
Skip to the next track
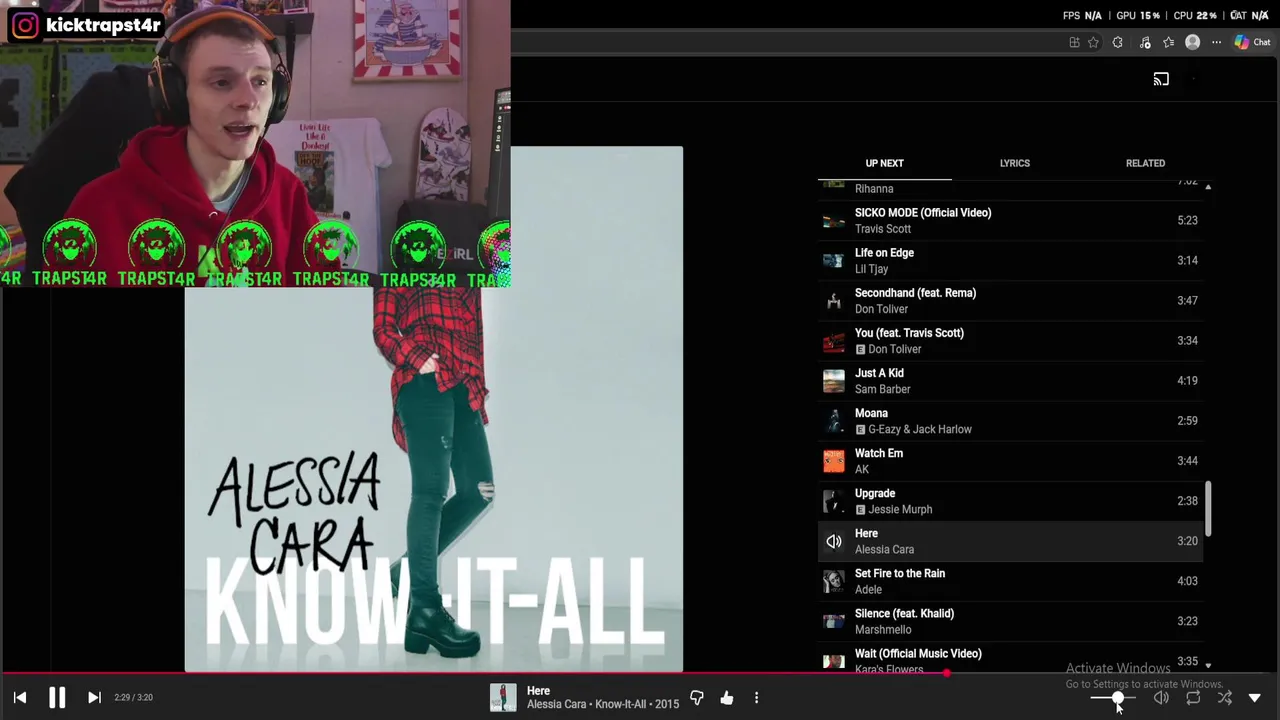(x=94, y=698)
